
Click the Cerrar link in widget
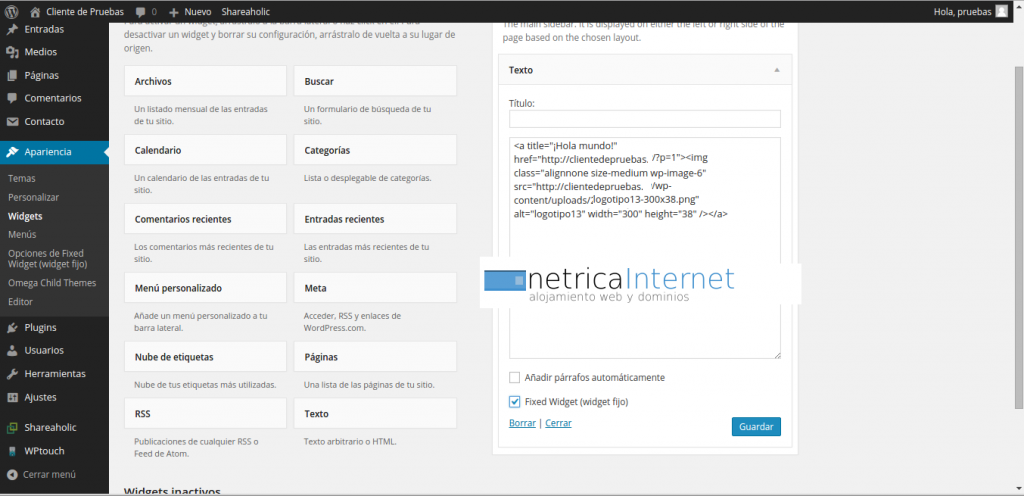point(558,423)
